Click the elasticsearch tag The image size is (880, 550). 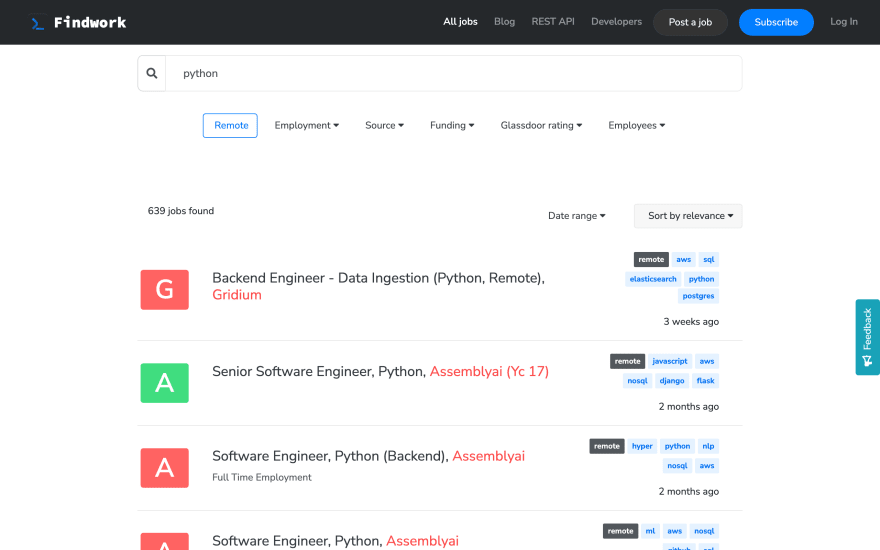click(653, 279)
